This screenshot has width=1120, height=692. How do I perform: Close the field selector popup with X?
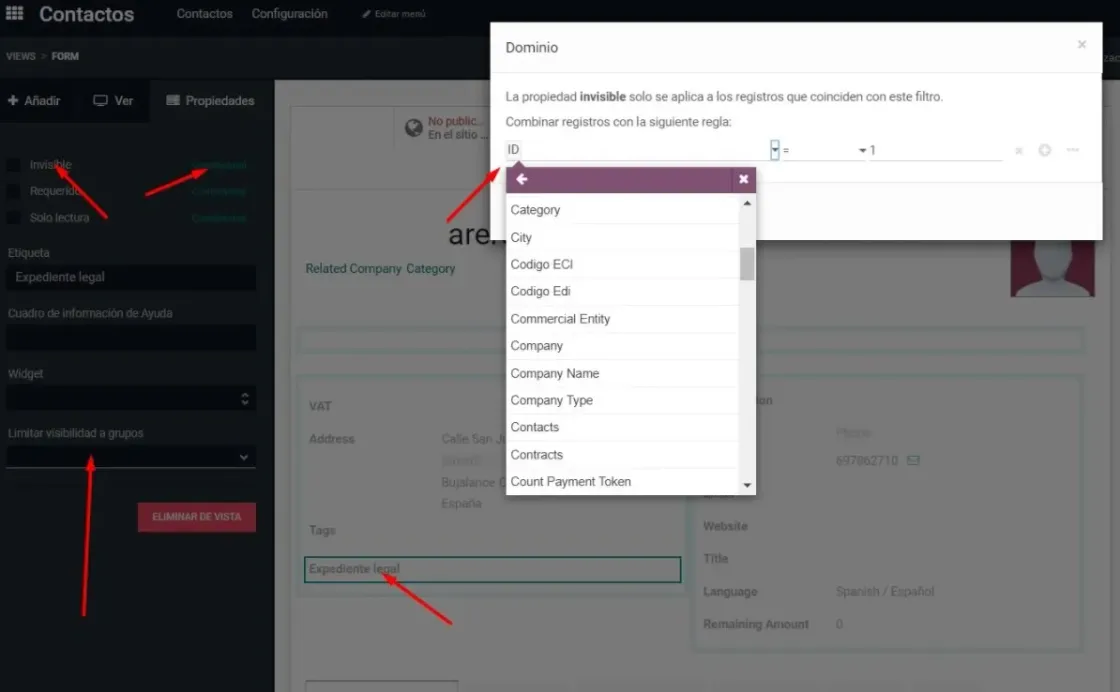tap(744, 179)
